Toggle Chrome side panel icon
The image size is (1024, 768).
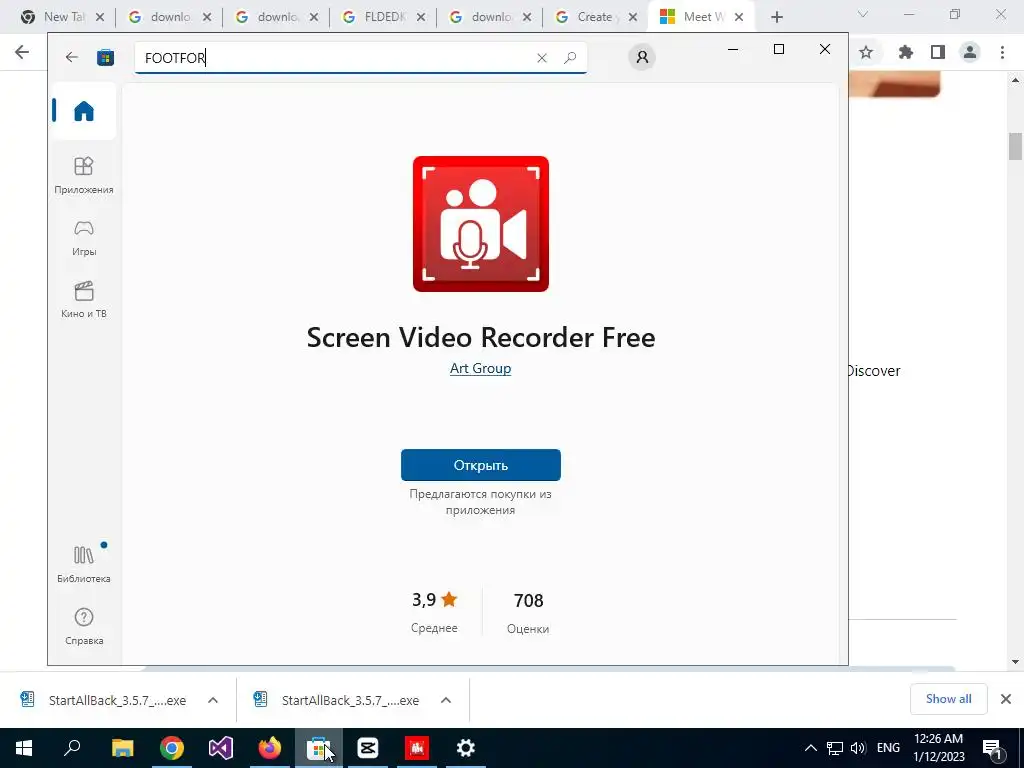click(x=938, y=52)
